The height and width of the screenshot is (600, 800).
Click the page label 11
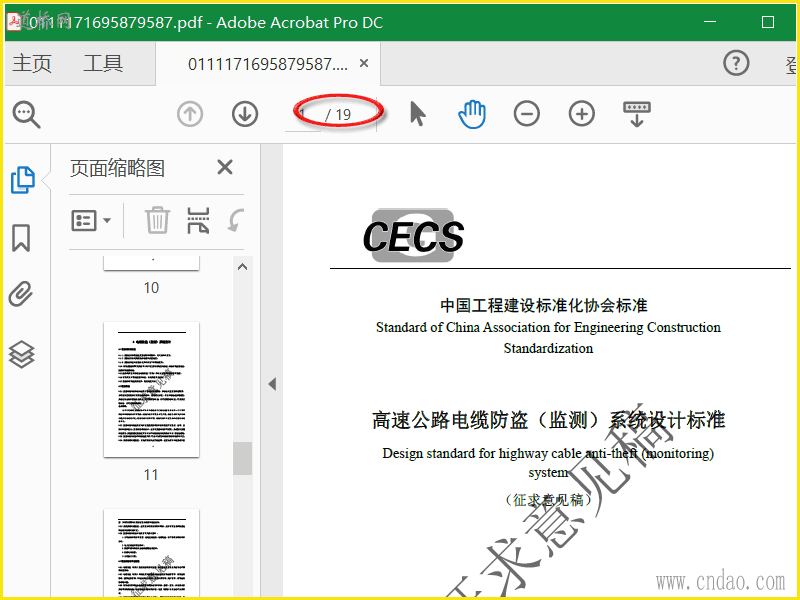tap(151, 475)
